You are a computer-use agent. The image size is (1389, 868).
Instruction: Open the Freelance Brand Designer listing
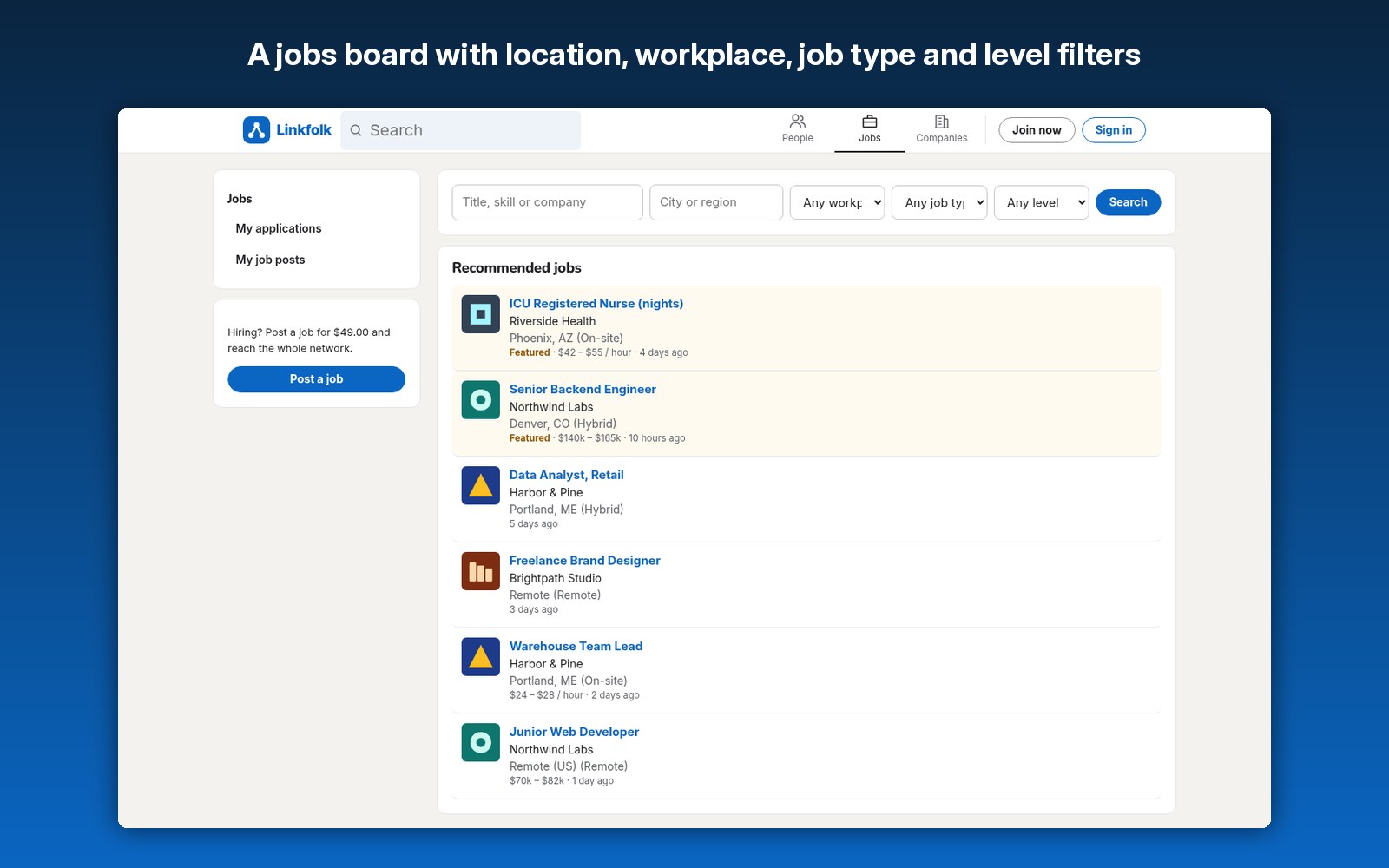(x=585, y=561)
